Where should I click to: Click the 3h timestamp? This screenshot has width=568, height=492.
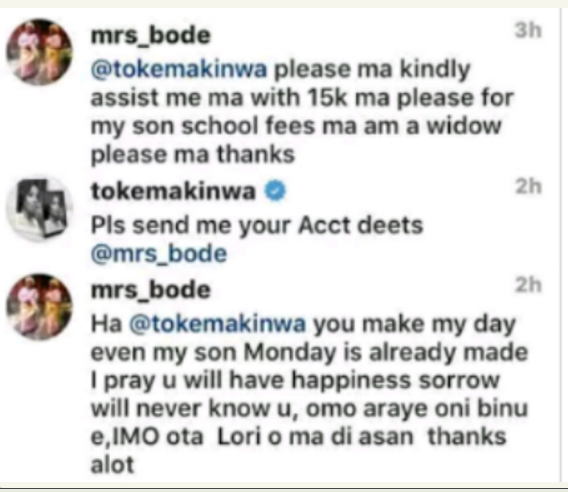[528, 30]
